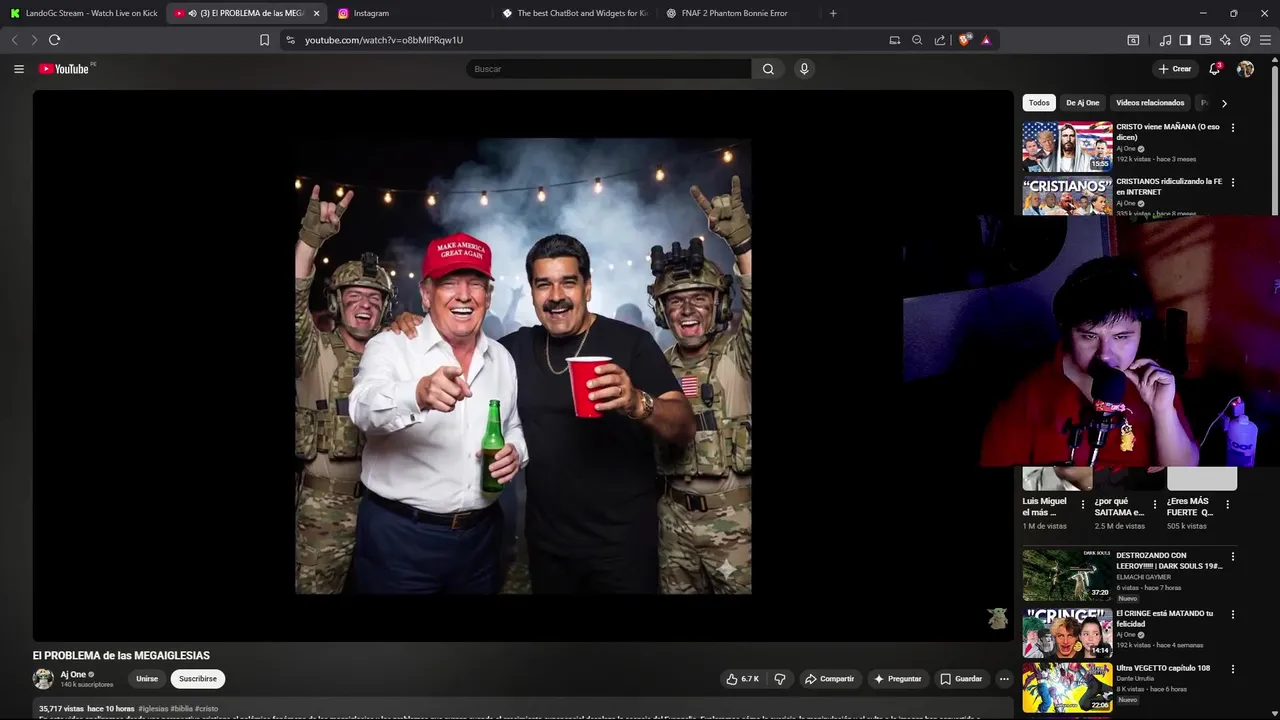
Task: Select the De Aj One filter chip
Action: point(1082,103)
